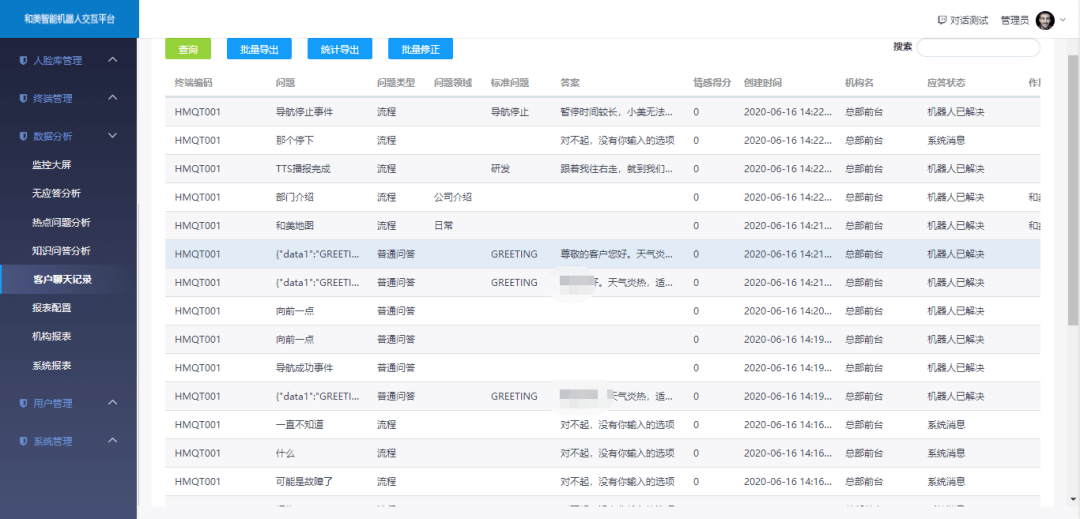Click the chat bubble icon for 对话测试
This screenshot has height=519, width=1080.
pos(942,20)
